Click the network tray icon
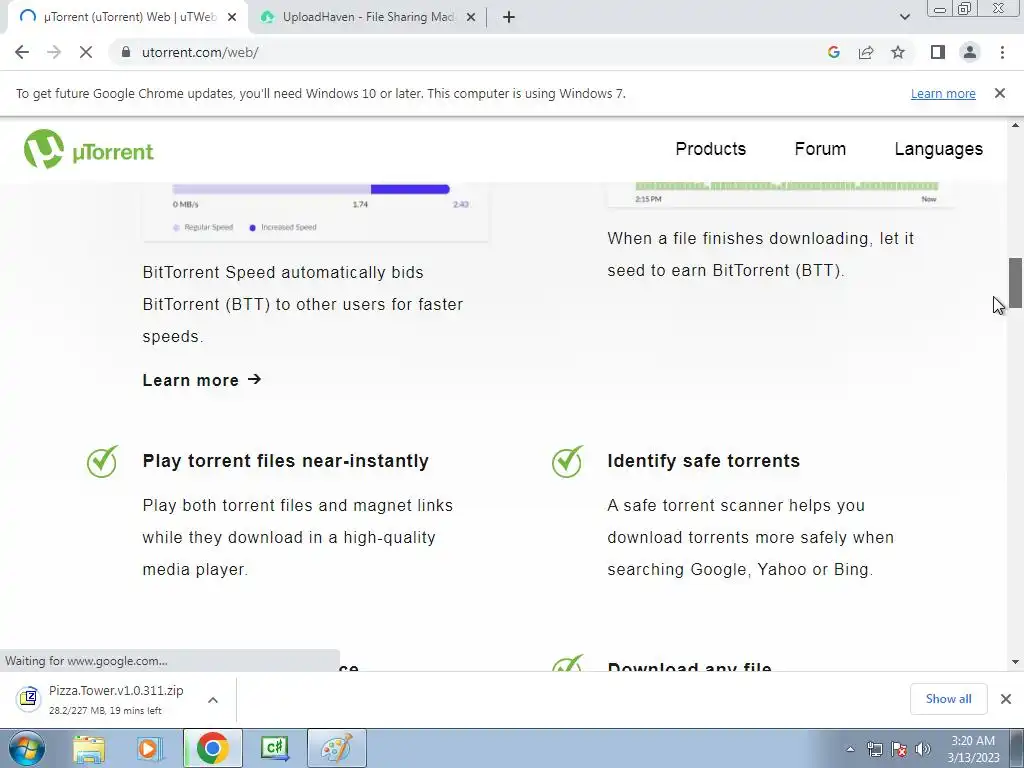The width and height of the screenshot is (1024, 768). [x=874, y=749]
